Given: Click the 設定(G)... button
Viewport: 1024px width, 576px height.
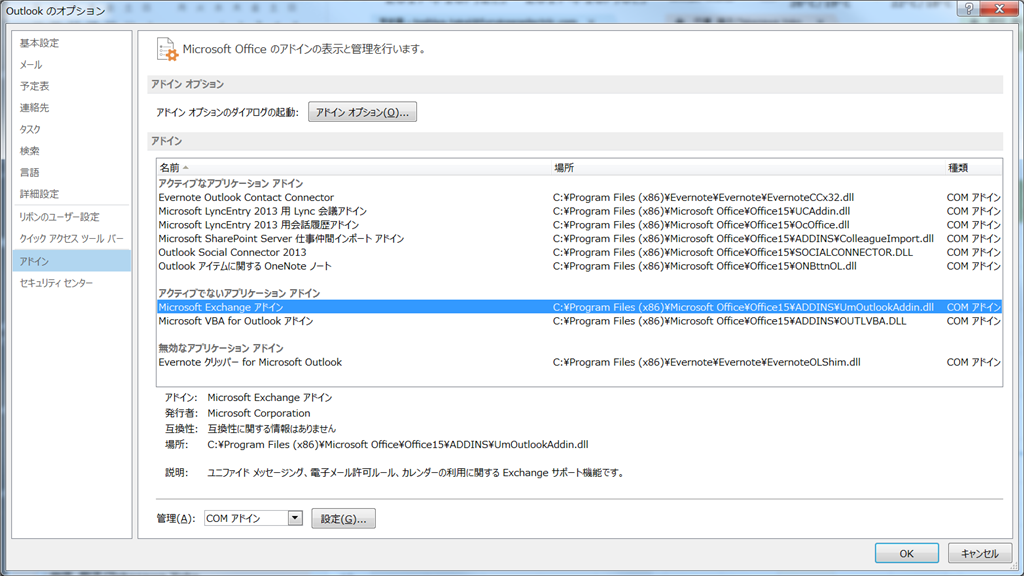Looking at the screenshot, I should (344, 519).
